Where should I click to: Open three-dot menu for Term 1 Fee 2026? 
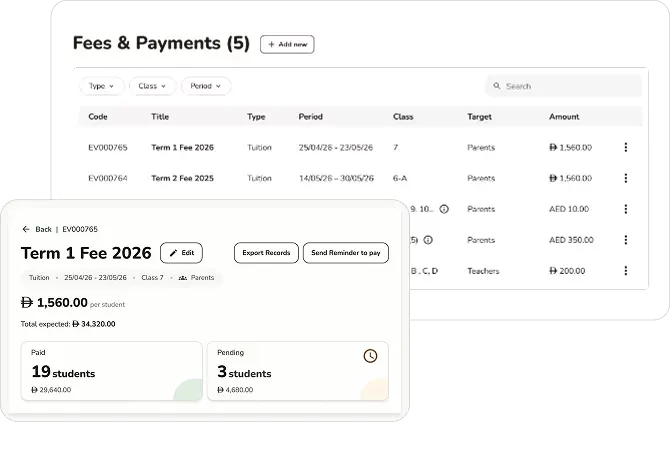[x=626, y=148]
